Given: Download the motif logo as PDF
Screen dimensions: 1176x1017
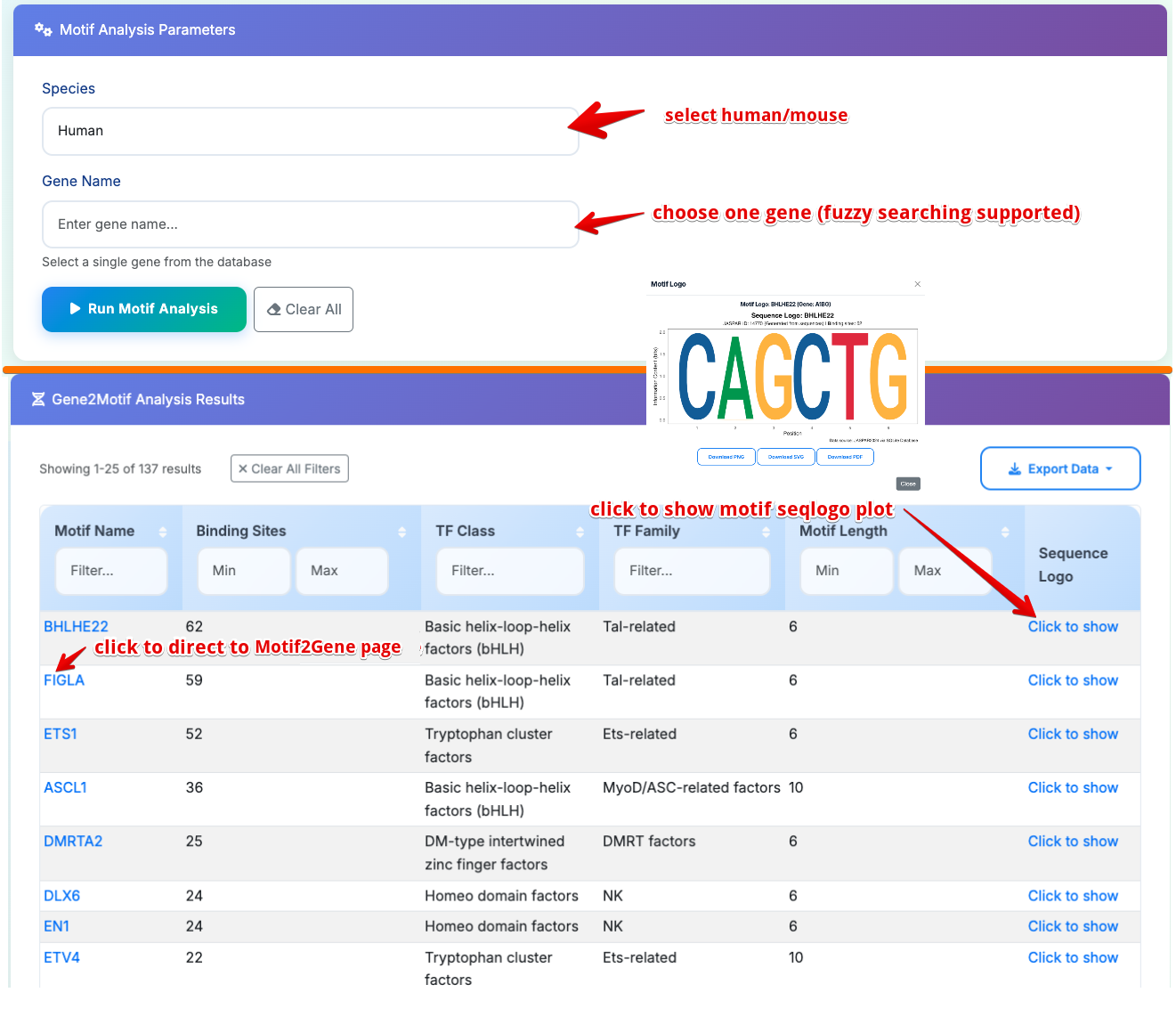Looking at the screenshot, I should pyautogui.click(x=845, y=457).
